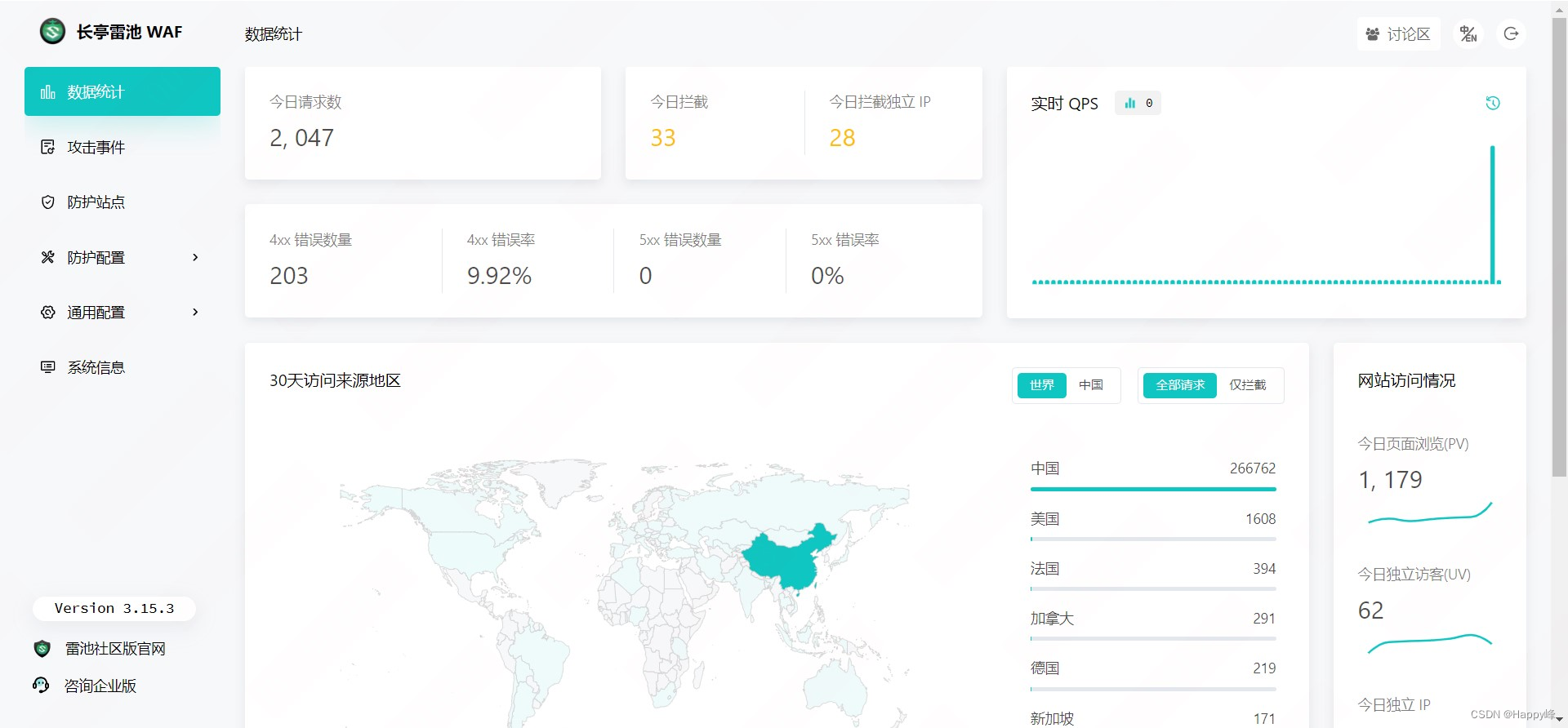Image resolution: width=1568 pixels, height=728 pixels.
Task: Click the 雷池社区版官网 shield icon
Action: click(42, 649)
